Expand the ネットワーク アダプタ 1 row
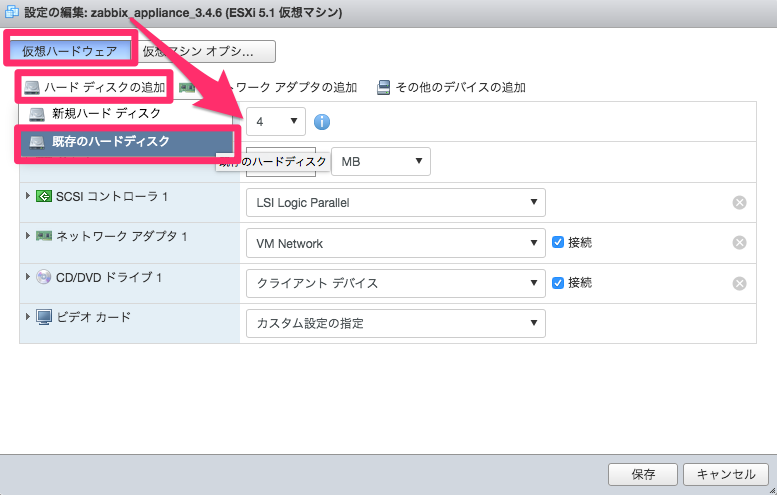 pos(28,235)
